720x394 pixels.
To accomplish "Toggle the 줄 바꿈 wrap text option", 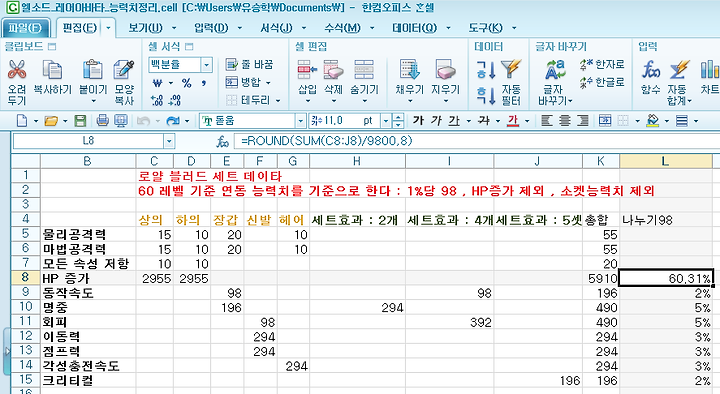I will tap(249, 64).
